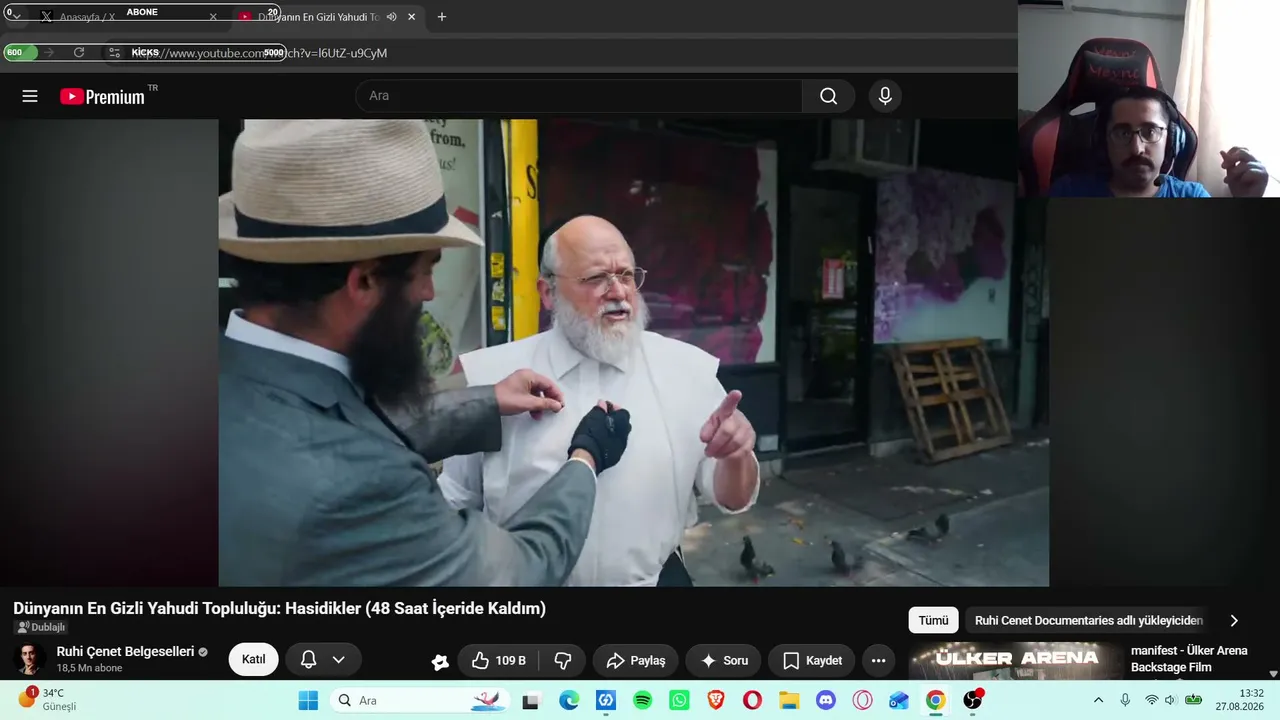The width and height of the screenshot is (1280, 720).
Task: Open Brave browser from the taskbar
Action: 716,700
